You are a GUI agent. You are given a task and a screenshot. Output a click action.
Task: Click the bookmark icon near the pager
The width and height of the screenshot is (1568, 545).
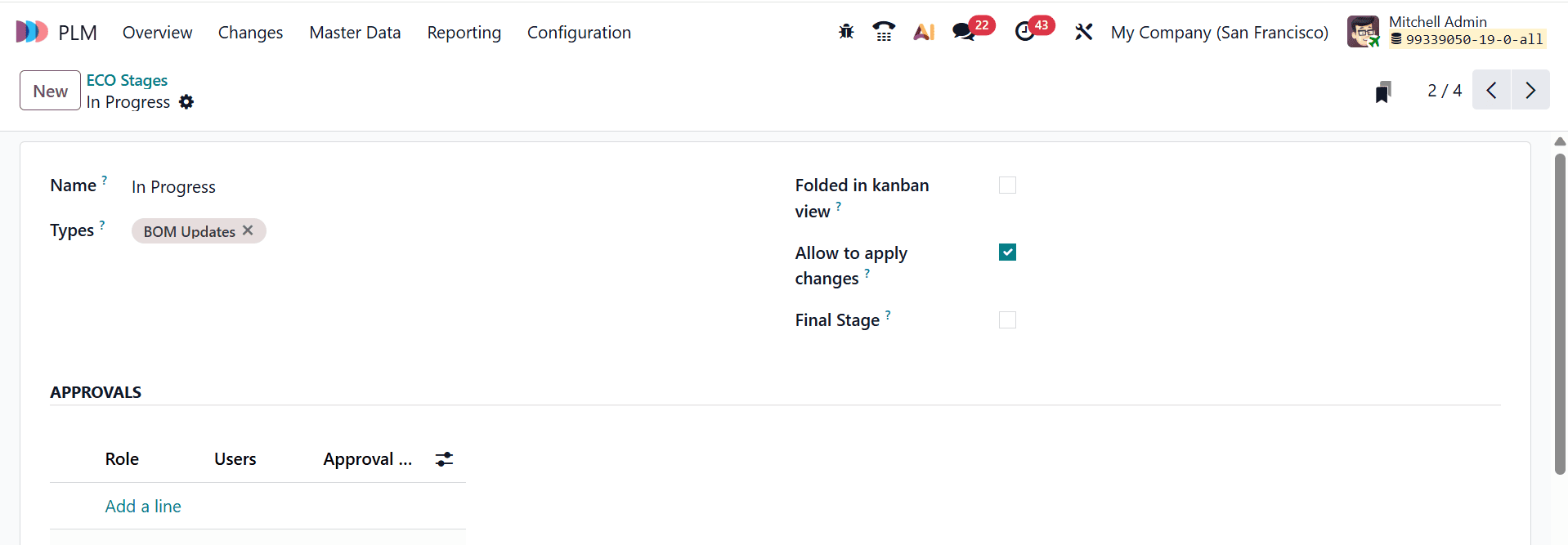tap(1383, 90)
